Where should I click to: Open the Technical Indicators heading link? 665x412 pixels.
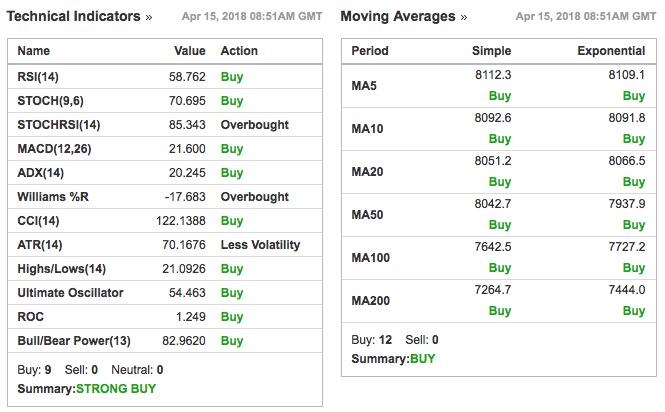point(73,17)
